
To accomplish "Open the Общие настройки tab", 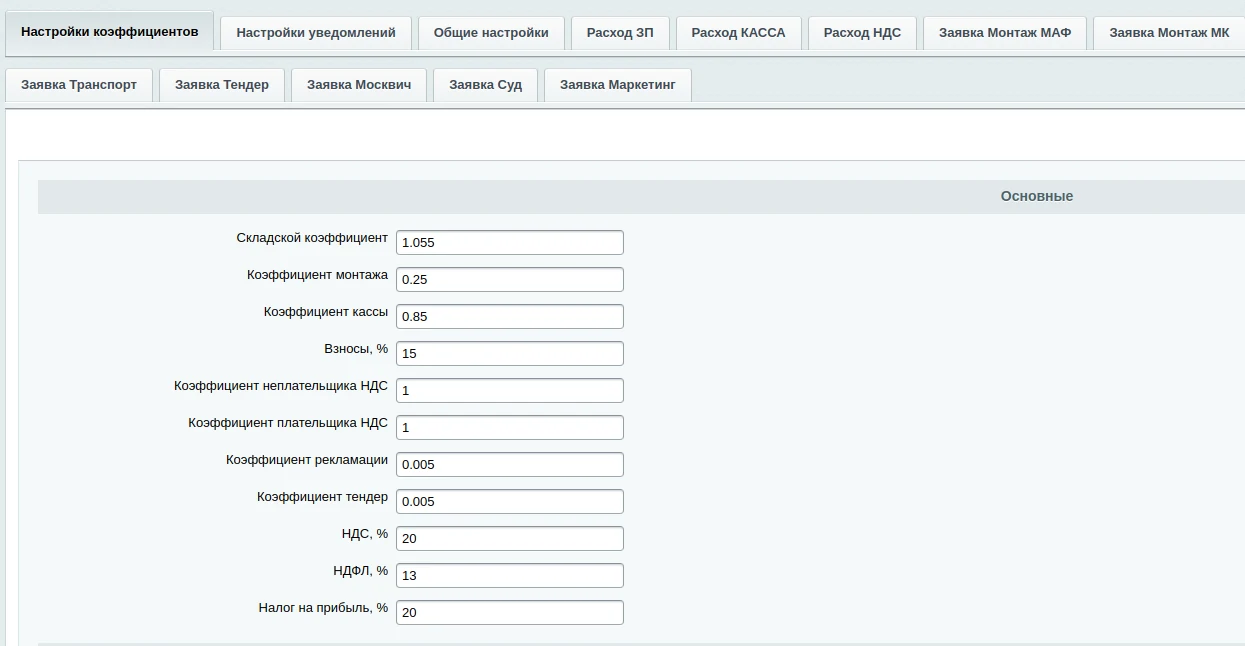I will pyautogui.click(x=491, y=33).
